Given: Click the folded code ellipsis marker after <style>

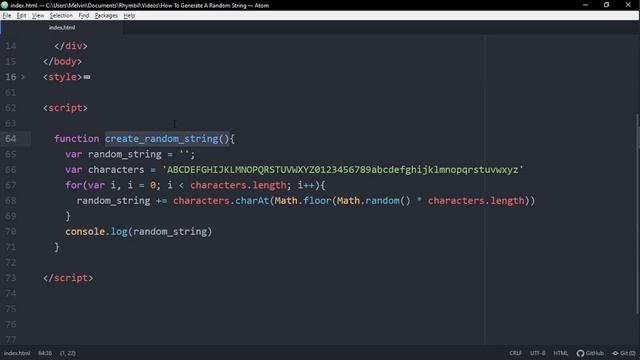Looking at the screenshot, I should [x=87, y=77].
